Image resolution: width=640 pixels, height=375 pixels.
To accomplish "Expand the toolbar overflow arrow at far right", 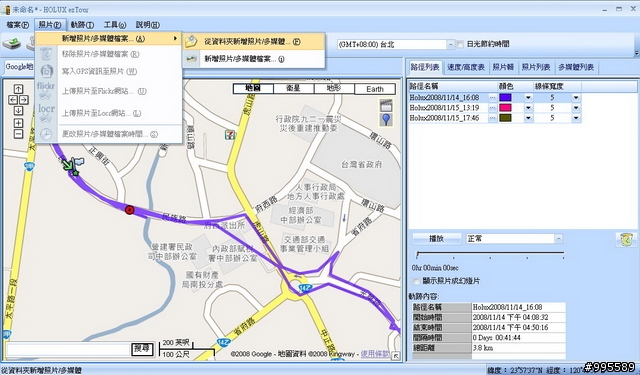I will pos(636,53).
